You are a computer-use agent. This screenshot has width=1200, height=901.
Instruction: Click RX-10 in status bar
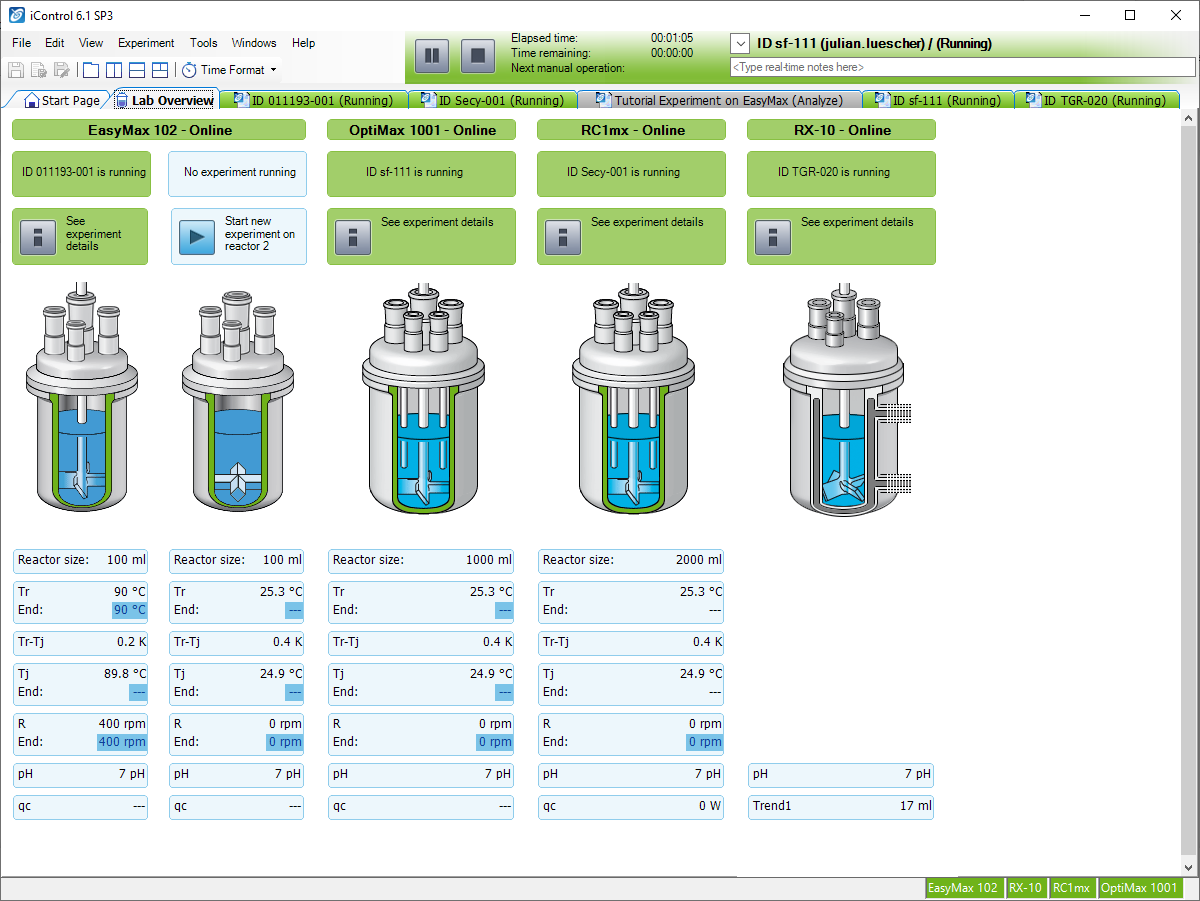coord(1025,888)
